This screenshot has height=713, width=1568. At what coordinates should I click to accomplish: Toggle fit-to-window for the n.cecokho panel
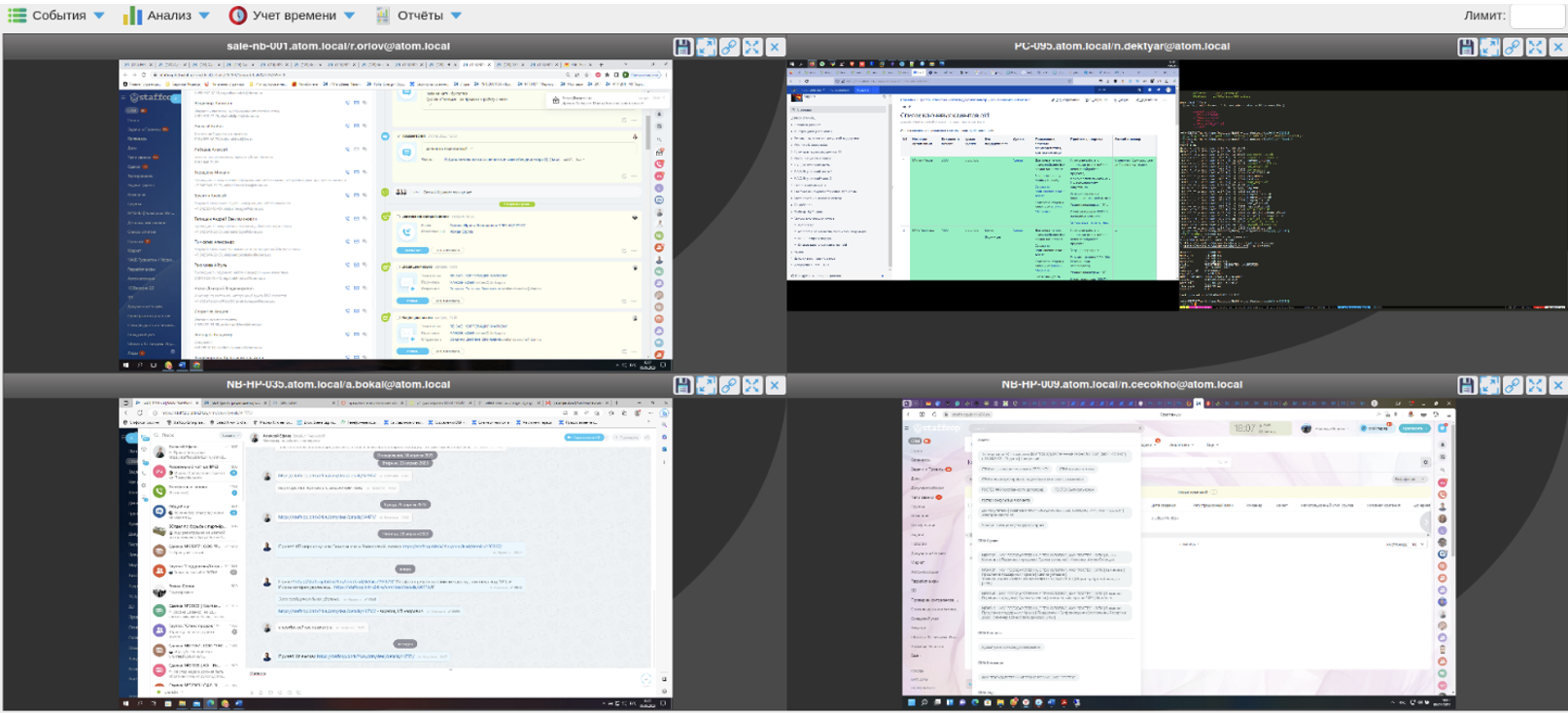point(1490,385)
